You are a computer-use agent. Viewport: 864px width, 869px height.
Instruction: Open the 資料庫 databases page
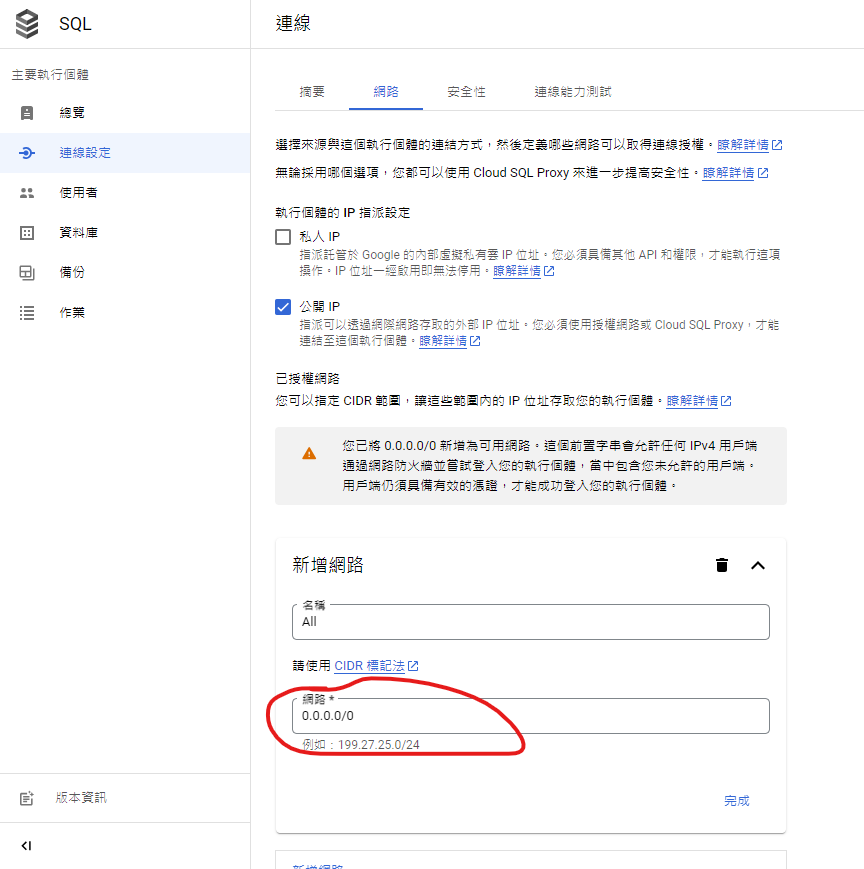[x=79, y=233]
